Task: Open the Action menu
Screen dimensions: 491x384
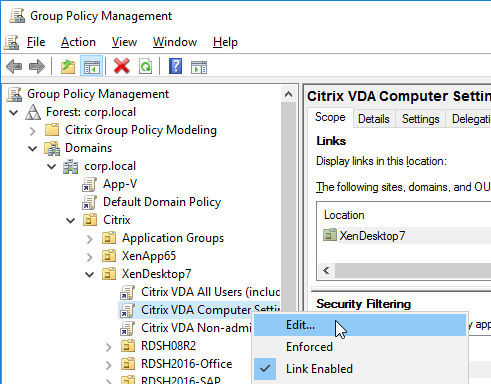Action: 78,42
